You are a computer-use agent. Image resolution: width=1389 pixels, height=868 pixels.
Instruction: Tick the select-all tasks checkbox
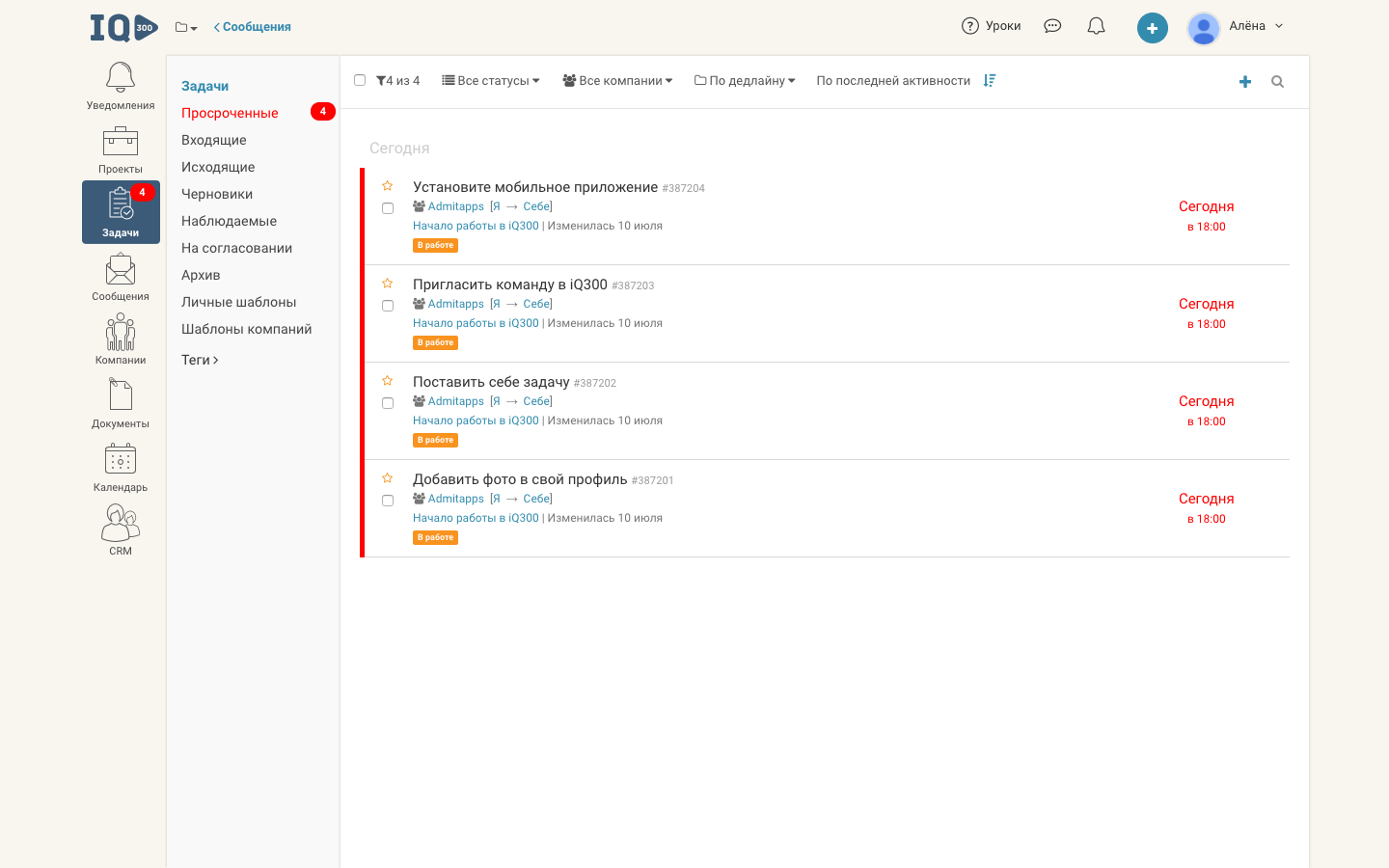pos(360,80)
